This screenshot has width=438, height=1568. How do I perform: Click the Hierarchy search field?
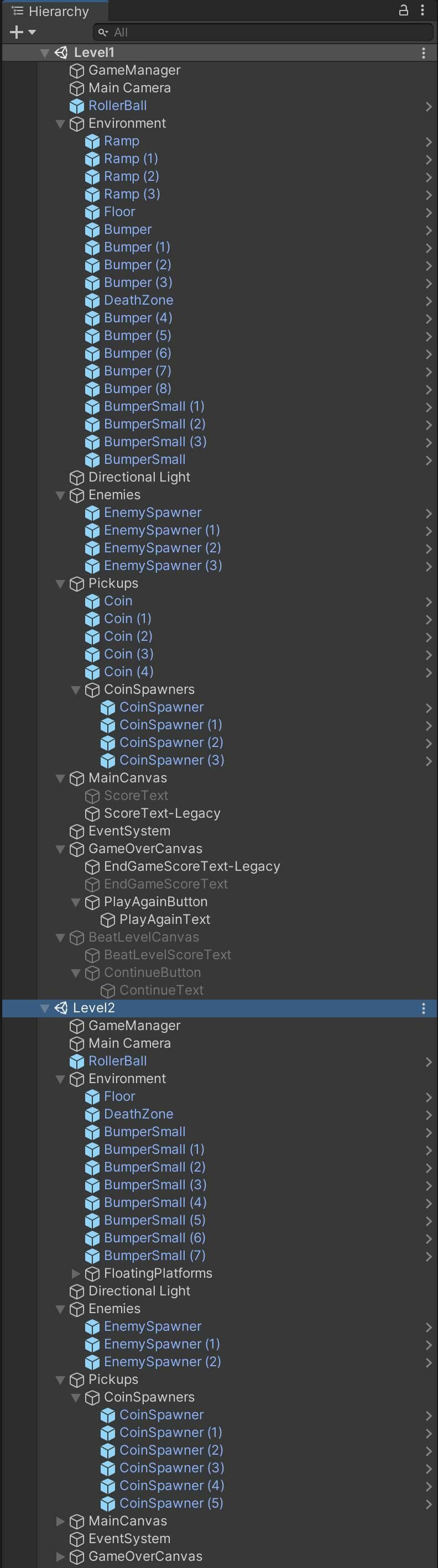[263, 32]
